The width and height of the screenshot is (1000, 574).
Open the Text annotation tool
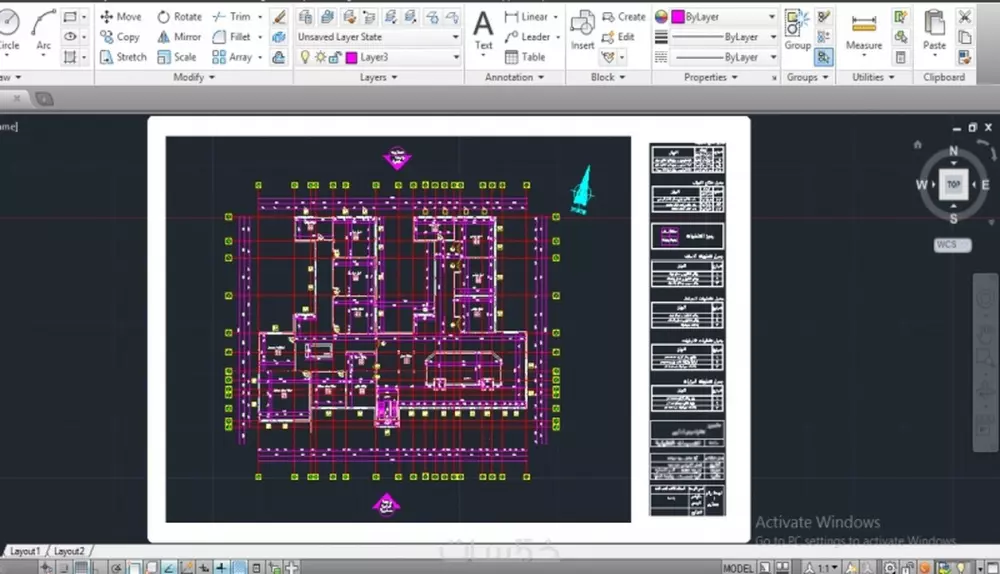(483, 31)
